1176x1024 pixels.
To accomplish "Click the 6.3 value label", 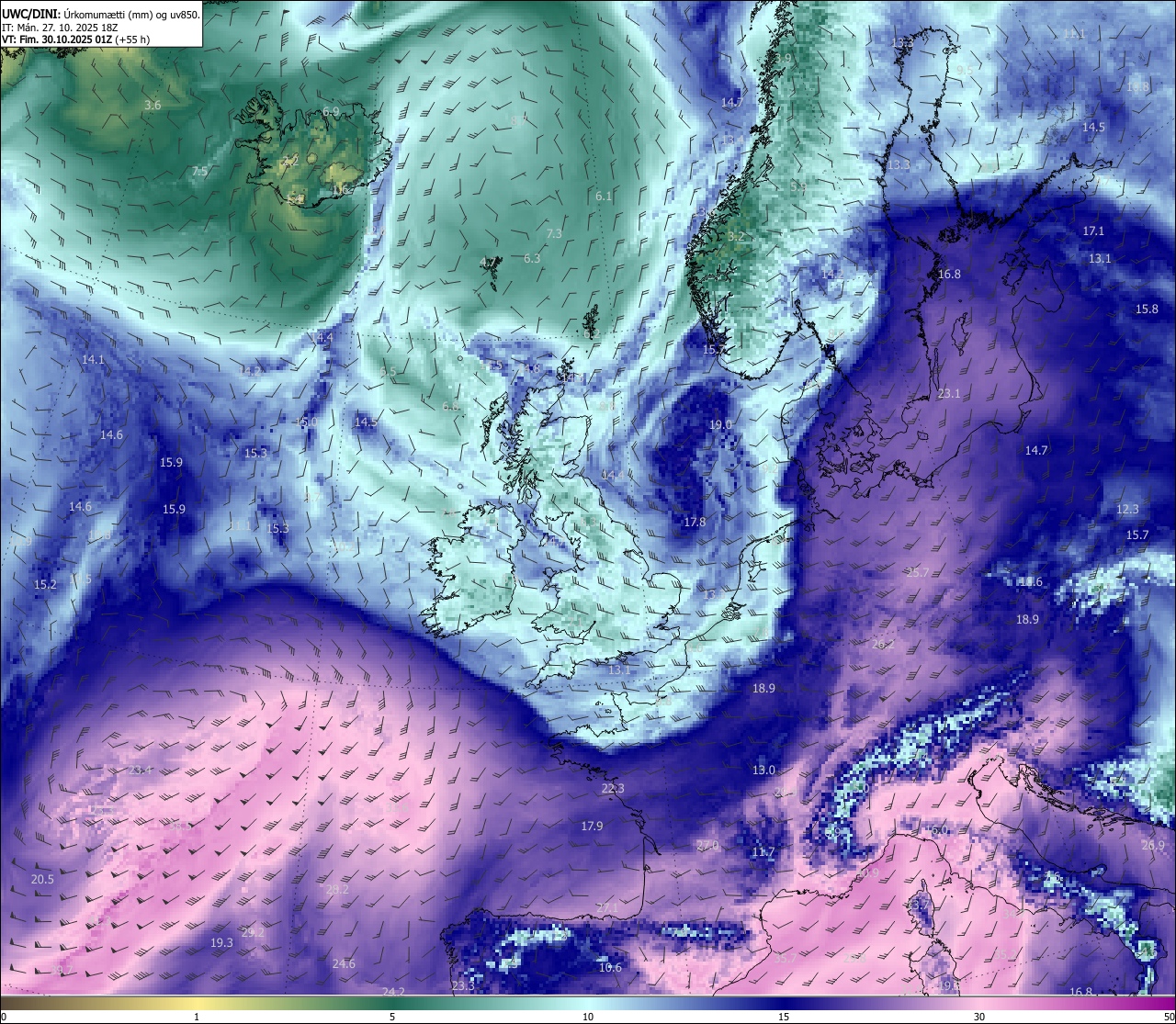I will click(532, 259).
